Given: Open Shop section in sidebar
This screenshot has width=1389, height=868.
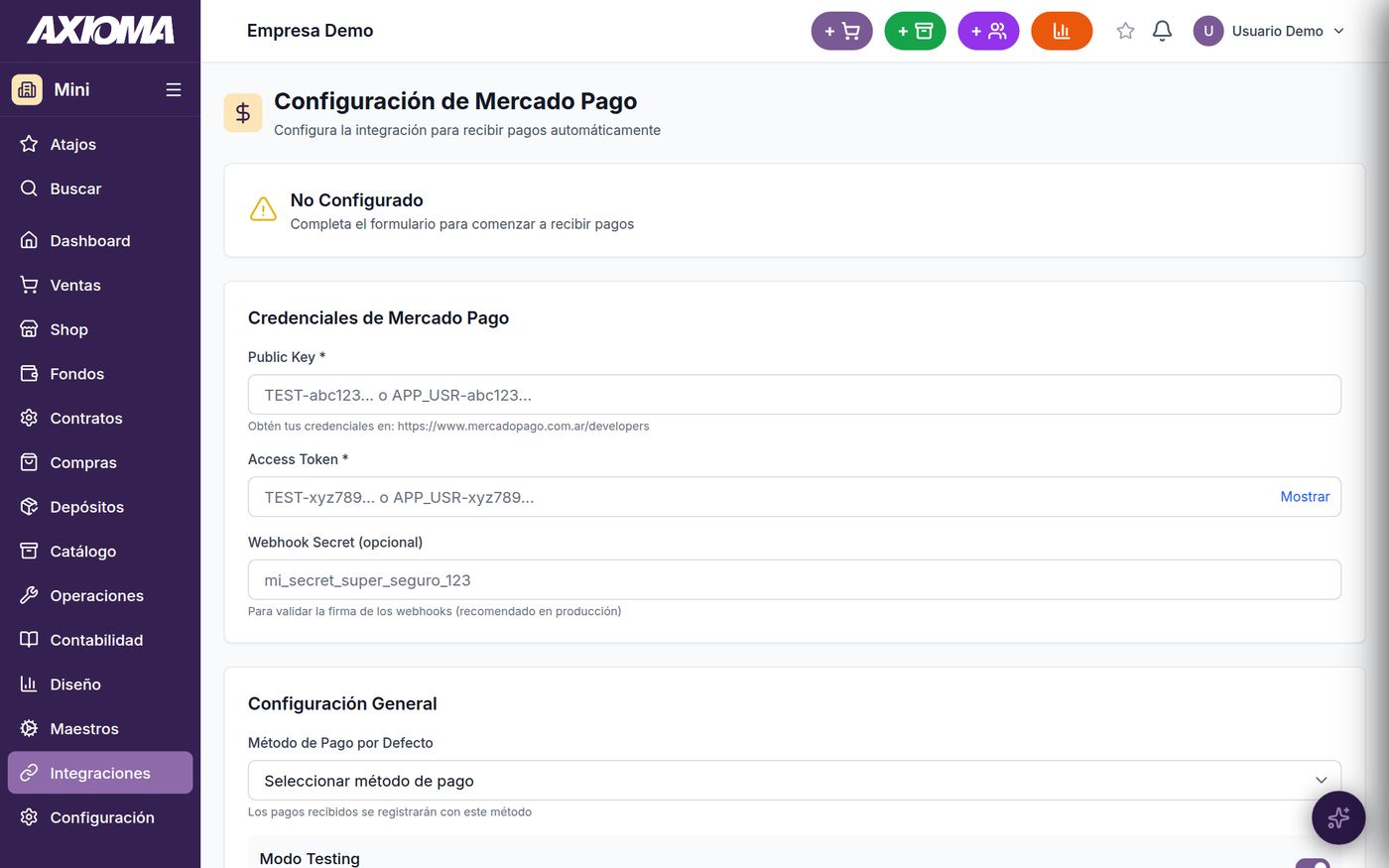Looking at the screenshot, I should click(x=100, y=329).
